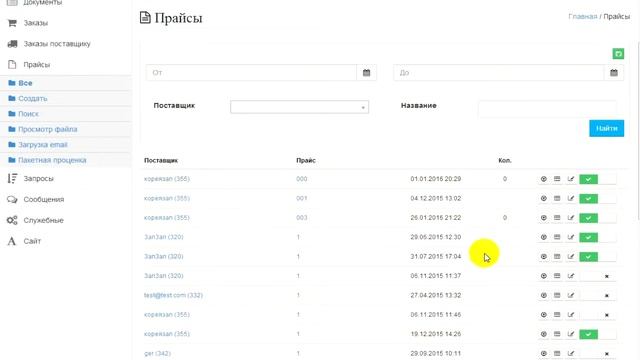The image size is (640, 360).
Task: Go to Главная via breadcrumb
Action: point(582,16)
